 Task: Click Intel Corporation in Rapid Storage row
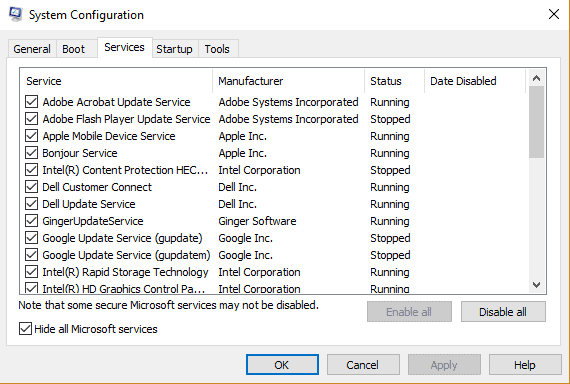tap(260, 272)
